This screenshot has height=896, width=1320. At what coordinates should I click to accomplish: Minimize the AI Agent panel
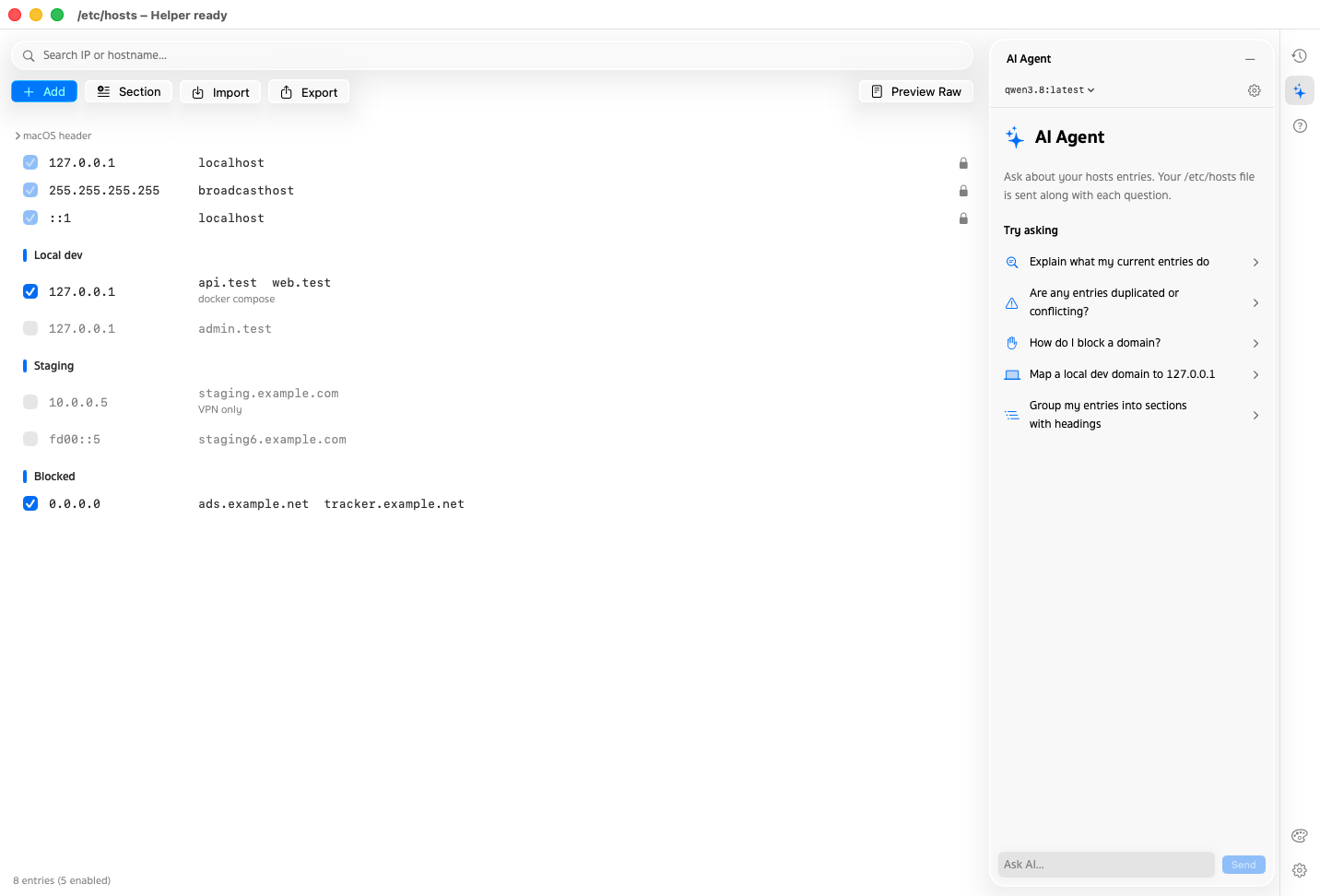click(x=1250, y=59)
